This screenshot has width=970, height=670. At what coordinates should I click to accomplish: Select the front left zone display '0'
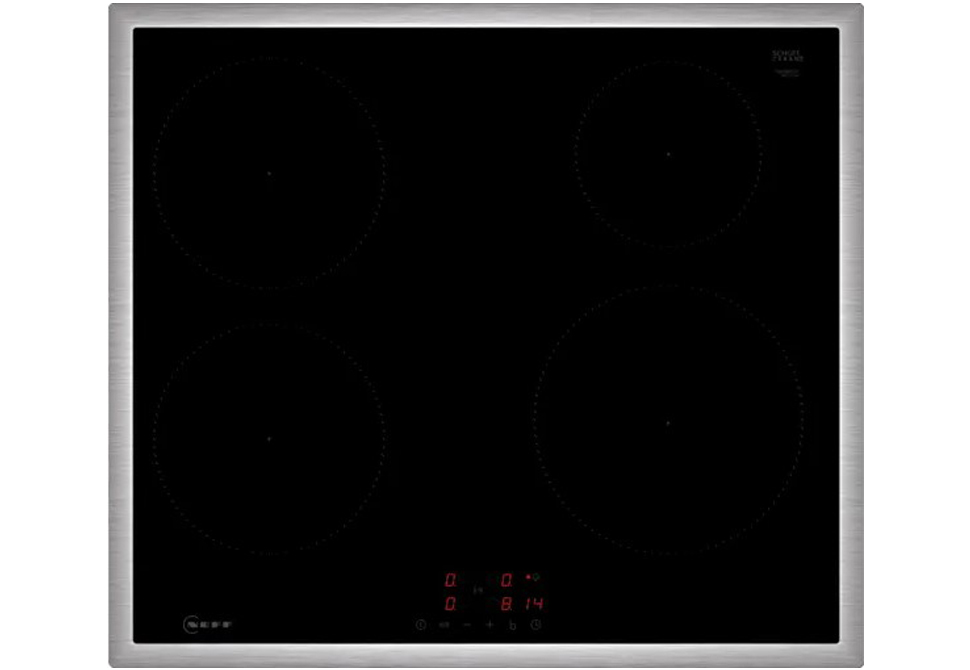point(451,603)
